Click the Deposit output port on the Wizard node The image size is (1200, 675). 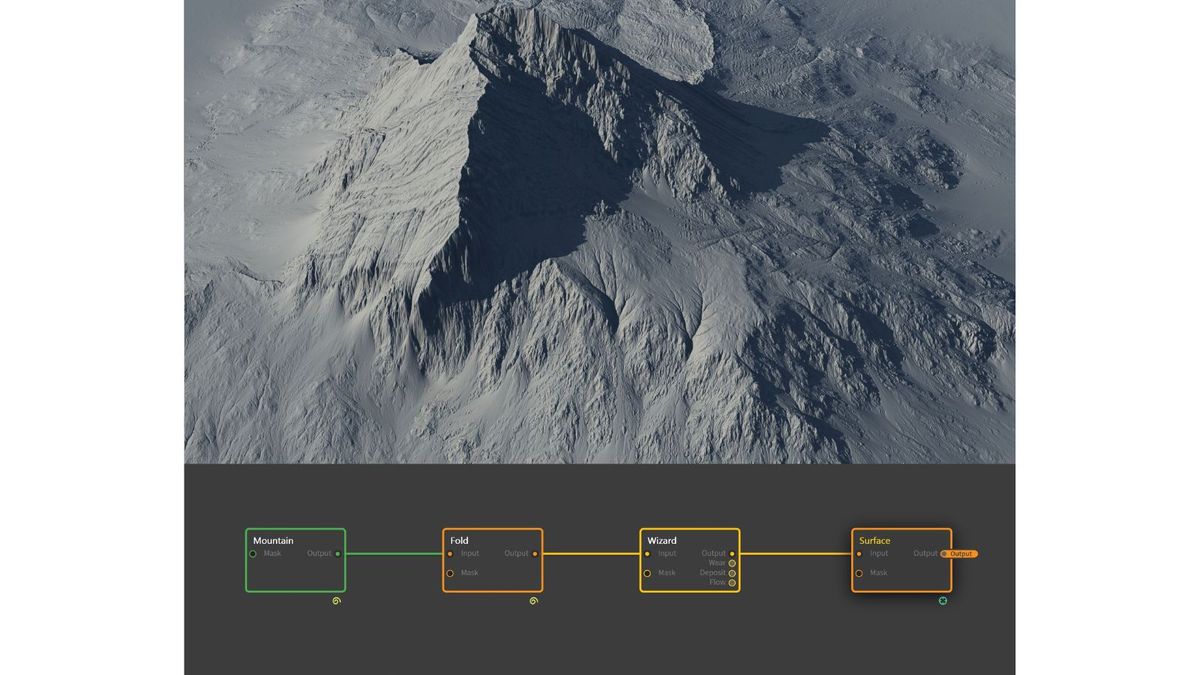pyautogui.click(x=731, y=572)
